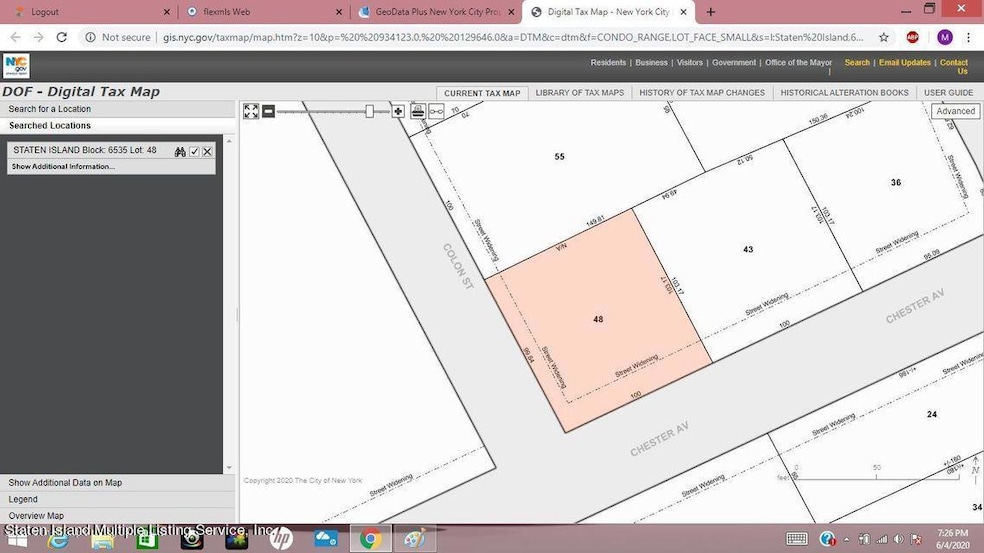Expand Search for a Location panel
This screenshot has height=553, width=984.
tap(50, 109)
